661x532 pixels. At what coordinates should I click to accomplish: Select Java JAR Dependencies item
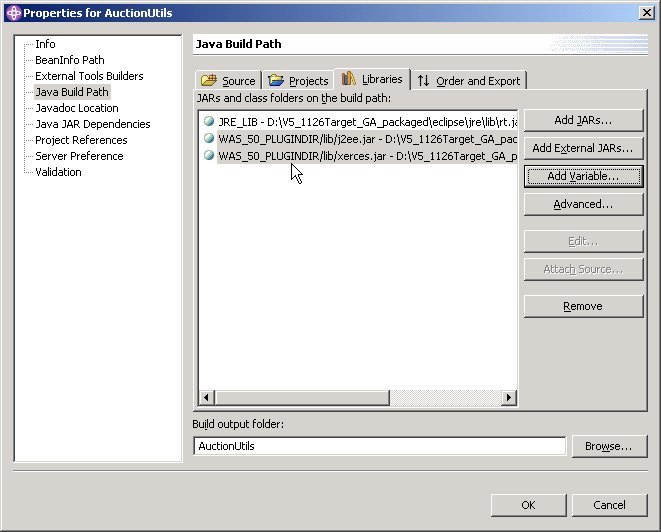[x=93, y=124]
